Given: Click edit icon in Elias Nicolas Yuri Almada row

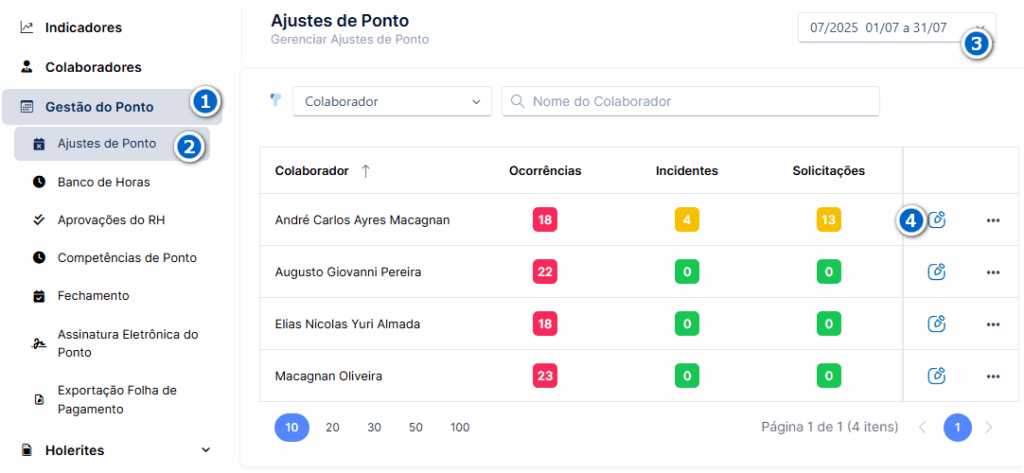Looking at the screenshot, I should (x=937, y=323).
